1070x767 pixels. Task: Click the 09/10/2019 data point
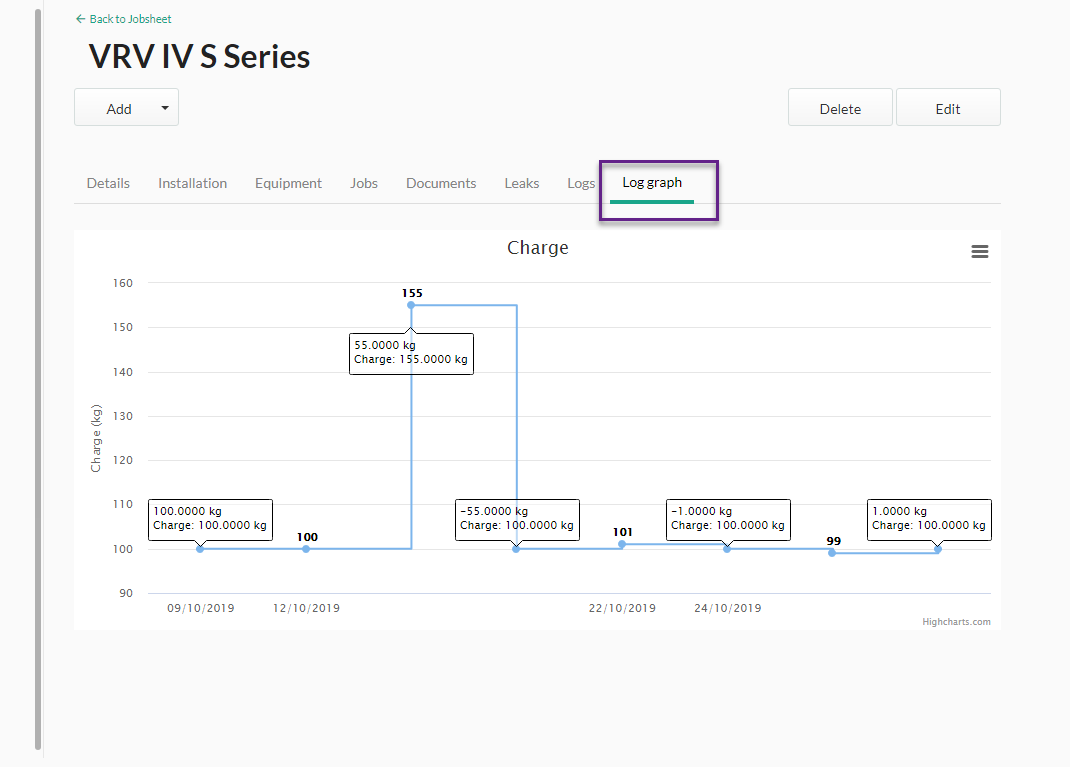coord(200,549)
